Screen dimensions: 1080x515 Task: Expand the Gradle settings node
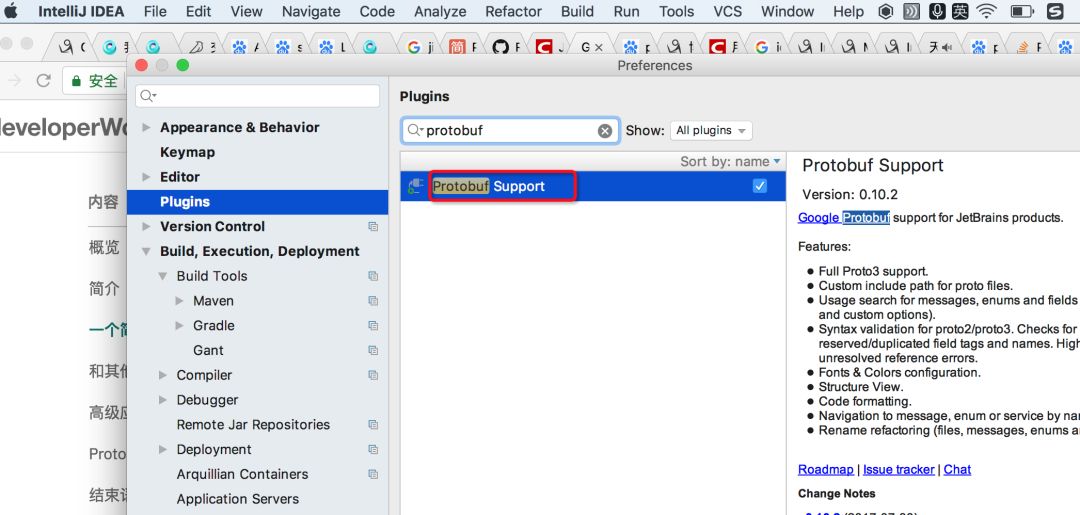[x=180, y=326]
